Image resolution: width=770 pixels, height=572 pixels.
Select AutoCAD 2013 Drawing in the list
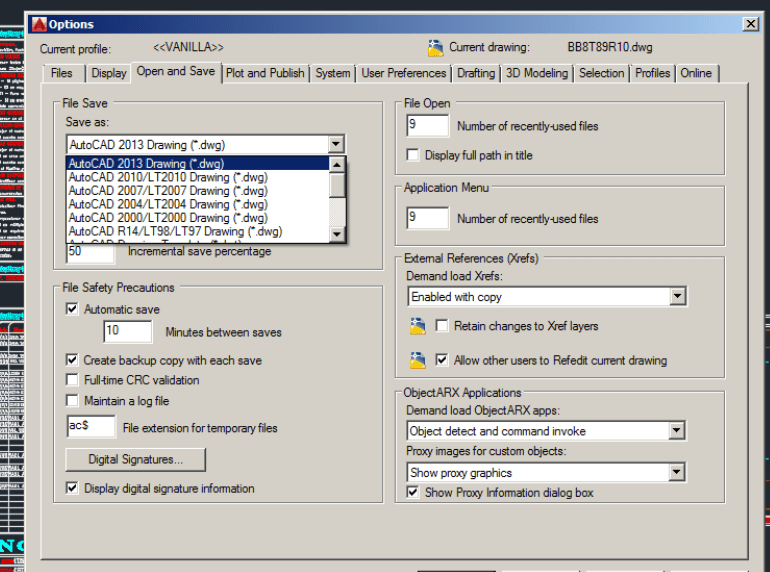(x=198, y=163)
